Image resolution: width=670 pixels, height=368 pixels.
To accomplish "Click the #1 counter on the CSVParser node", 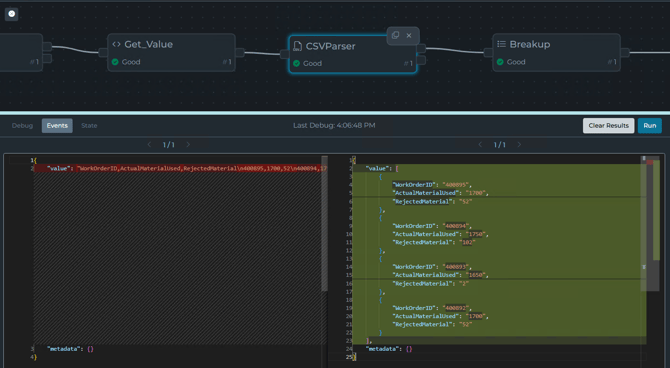I will coord(408,63).
